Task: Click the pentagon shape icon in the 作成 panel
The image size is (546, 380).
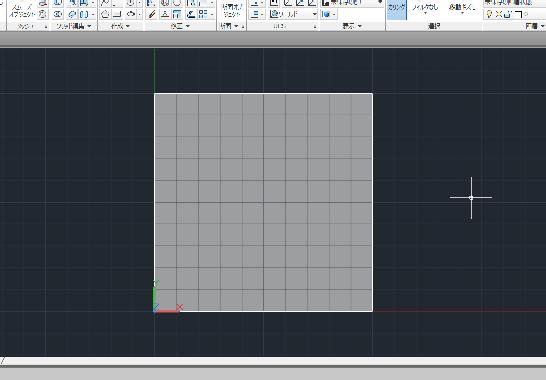Action: pyautogui.click(x=105, y=14)
